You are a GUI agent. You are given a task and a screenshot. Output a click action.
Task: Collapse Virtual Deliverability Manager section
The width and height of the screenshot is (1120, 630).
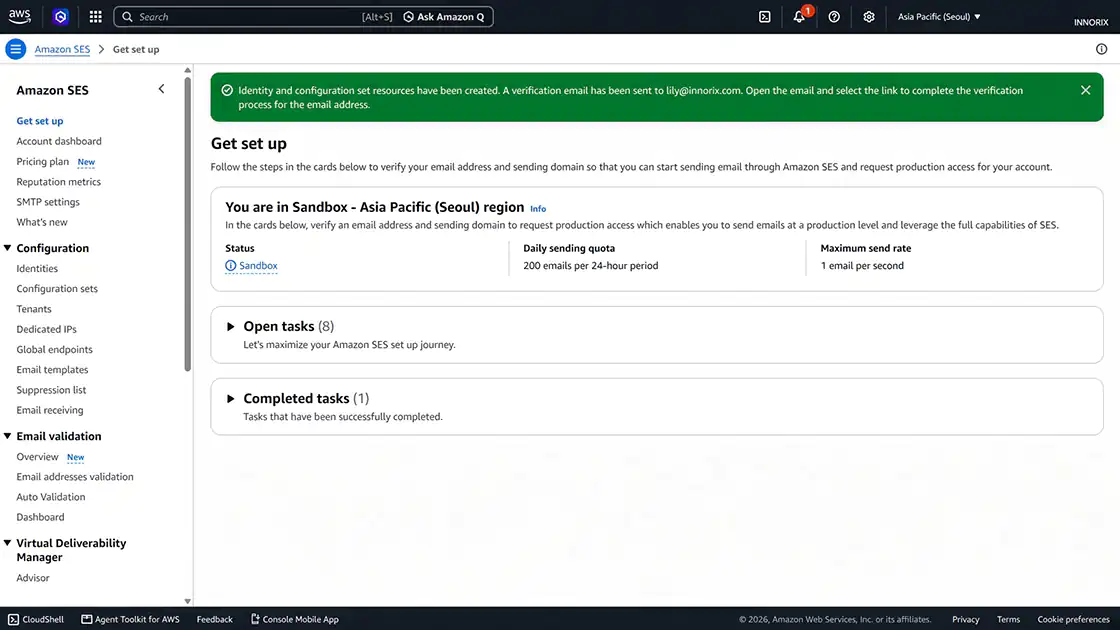point(8,543)
